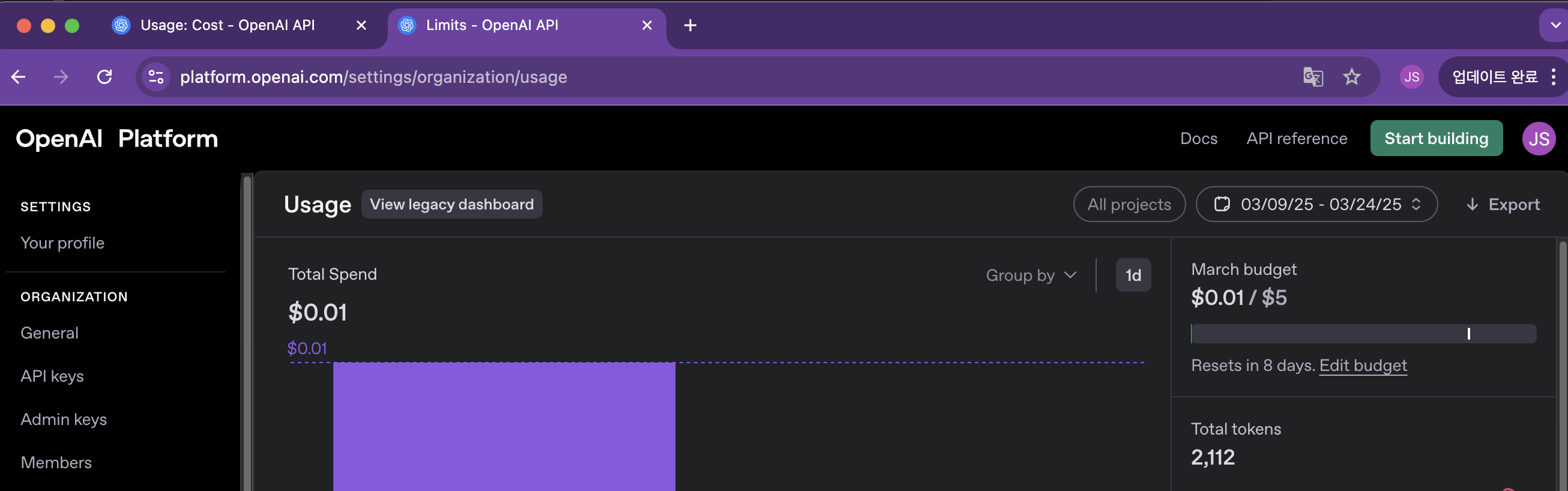This screenshot has height=491, width=1568.
Task: Click the Start building button
Action: coord(1436,138)
